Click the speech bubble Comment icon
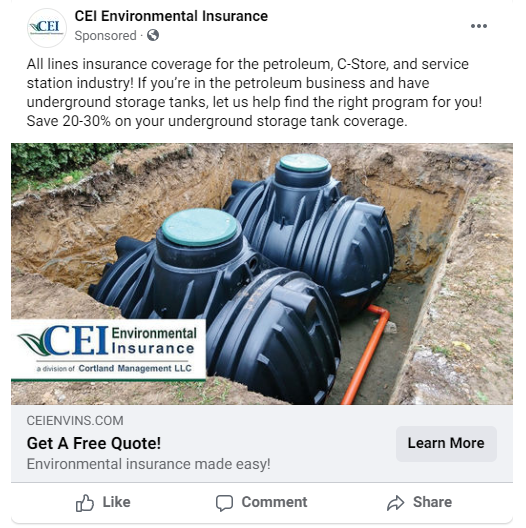This screenshot has width=526, height=528. coord(224,503)
